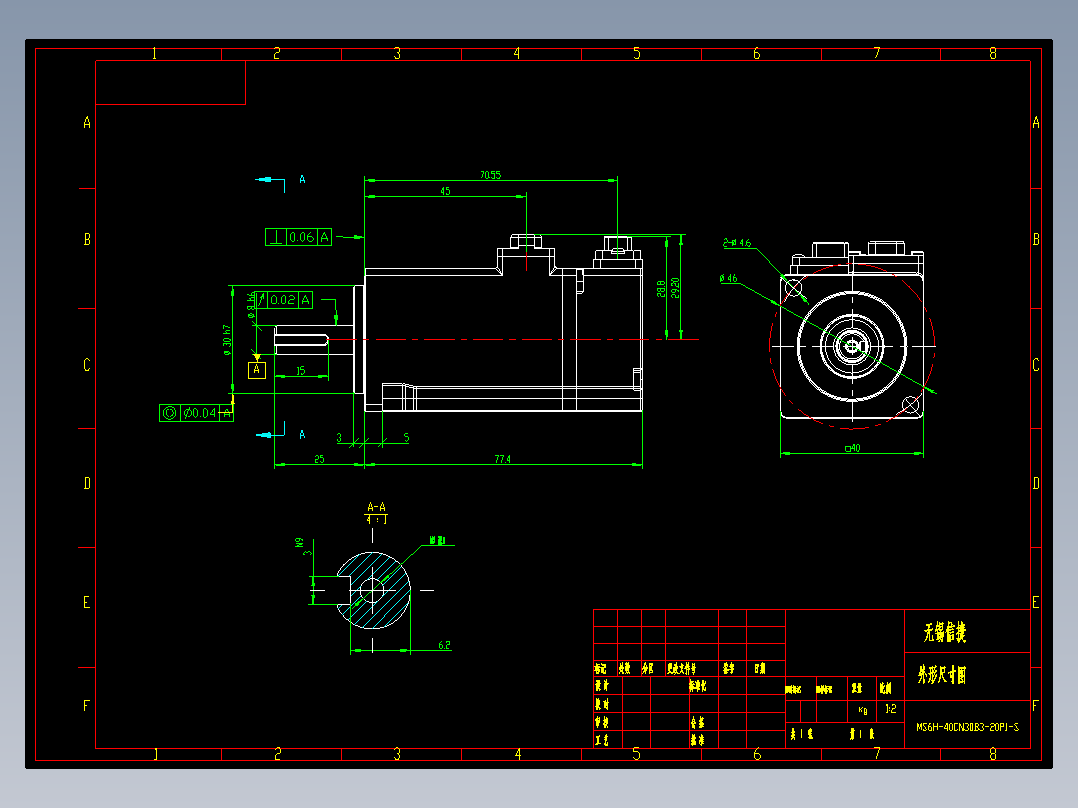Select the Kg unit cell in title block
Viewport: 1078px width, 808px height.
click(x=863, y=710)
